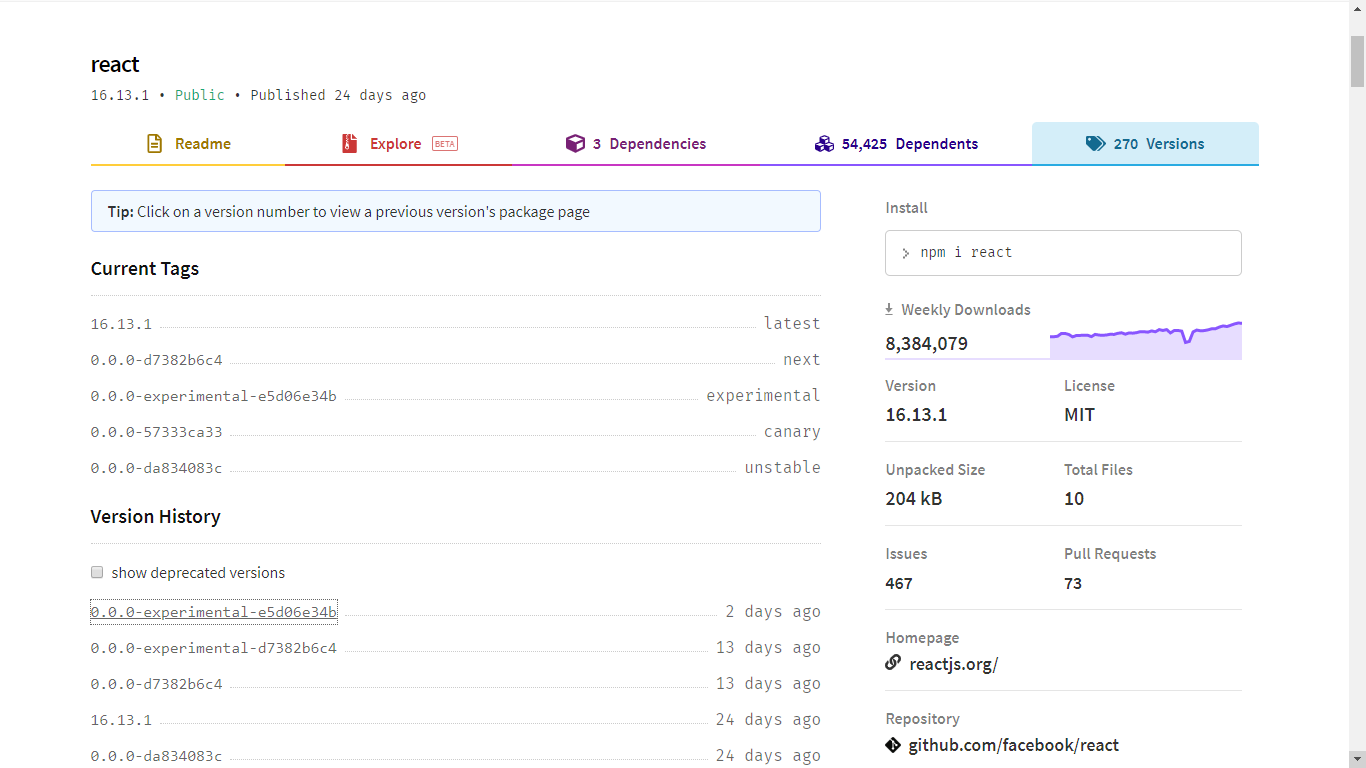
Task: Click the '2 days ago' timestamp
Action: tap(773, 612)
